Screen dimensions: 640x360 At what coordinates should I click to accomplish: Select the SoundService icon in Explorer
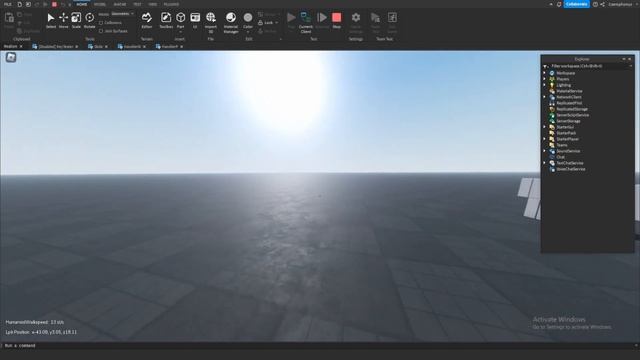pyautogui.click(x=552, y=151)
